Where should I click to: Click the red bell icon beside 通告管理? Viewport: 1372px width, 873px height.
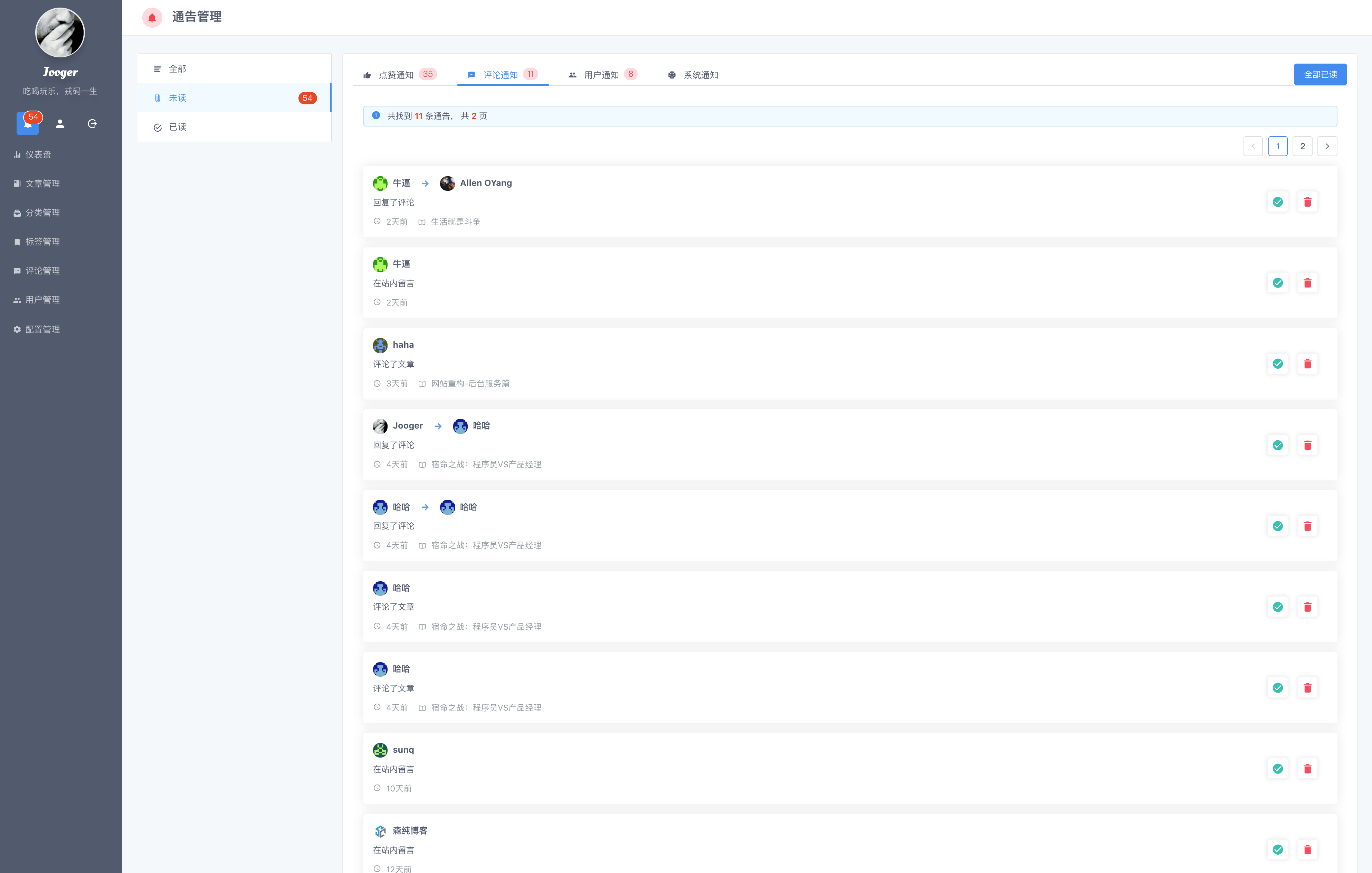click(152, 18)
